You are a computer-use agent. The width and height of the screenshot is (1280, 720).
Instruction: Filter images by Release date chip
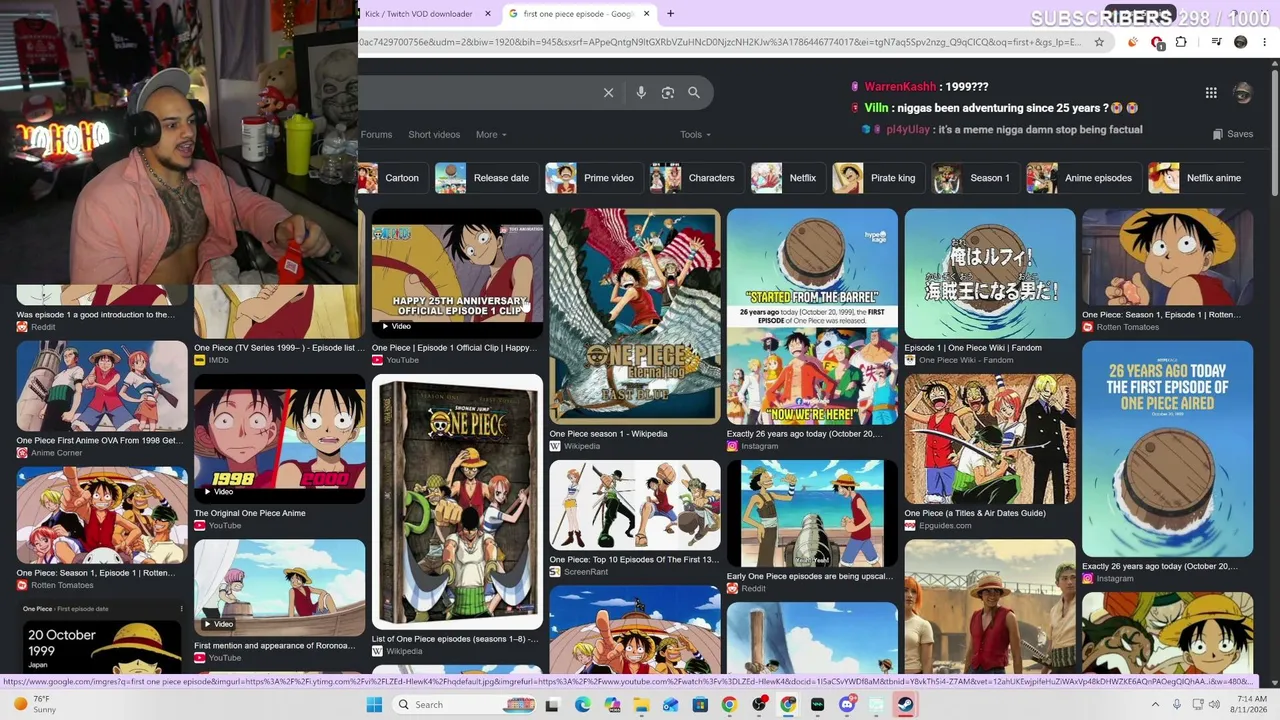tap(485, 178)
